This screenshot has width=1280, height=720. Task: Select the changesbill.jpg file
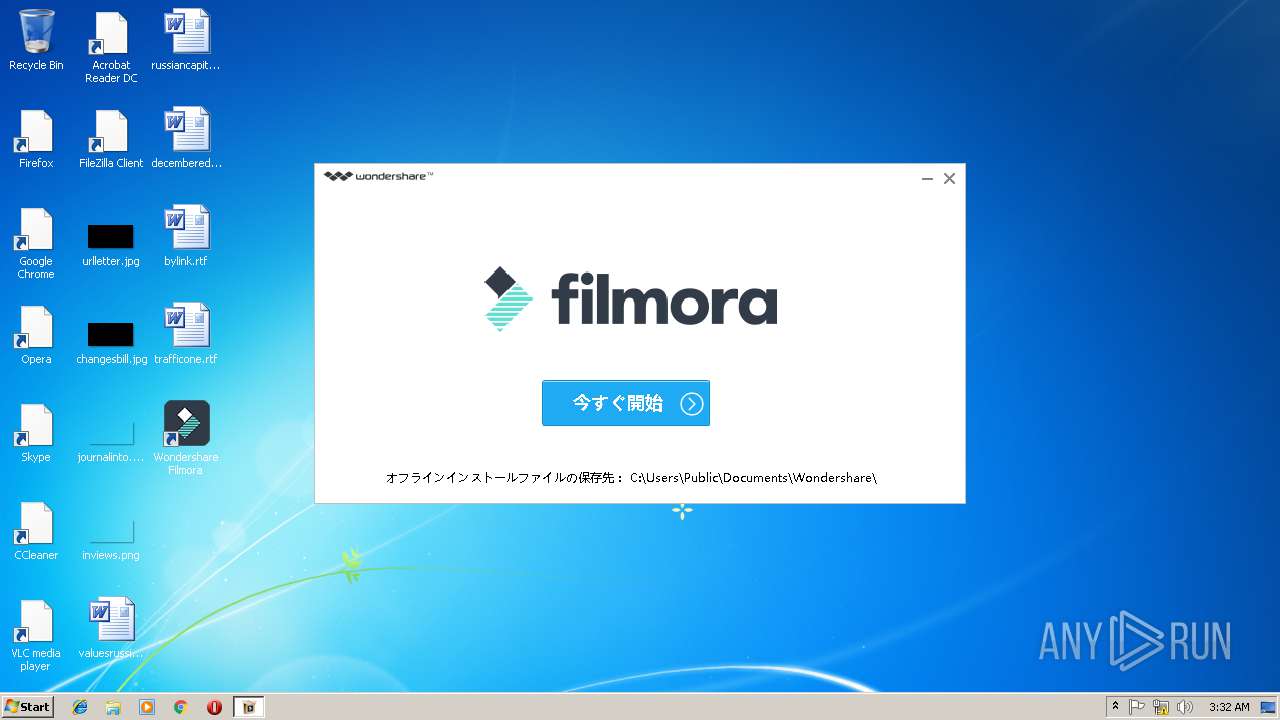tap(111, 343)
